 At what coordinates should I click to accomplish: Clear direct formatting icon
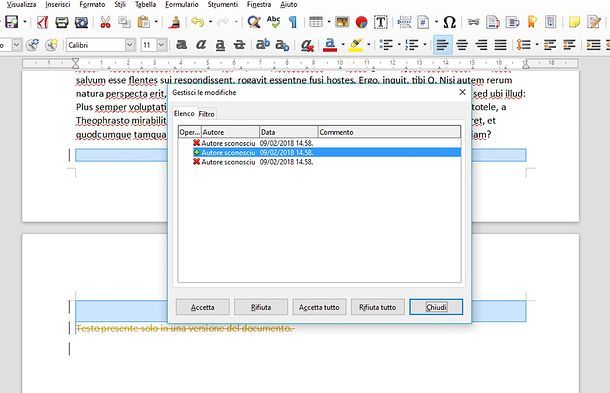point(307,46)
